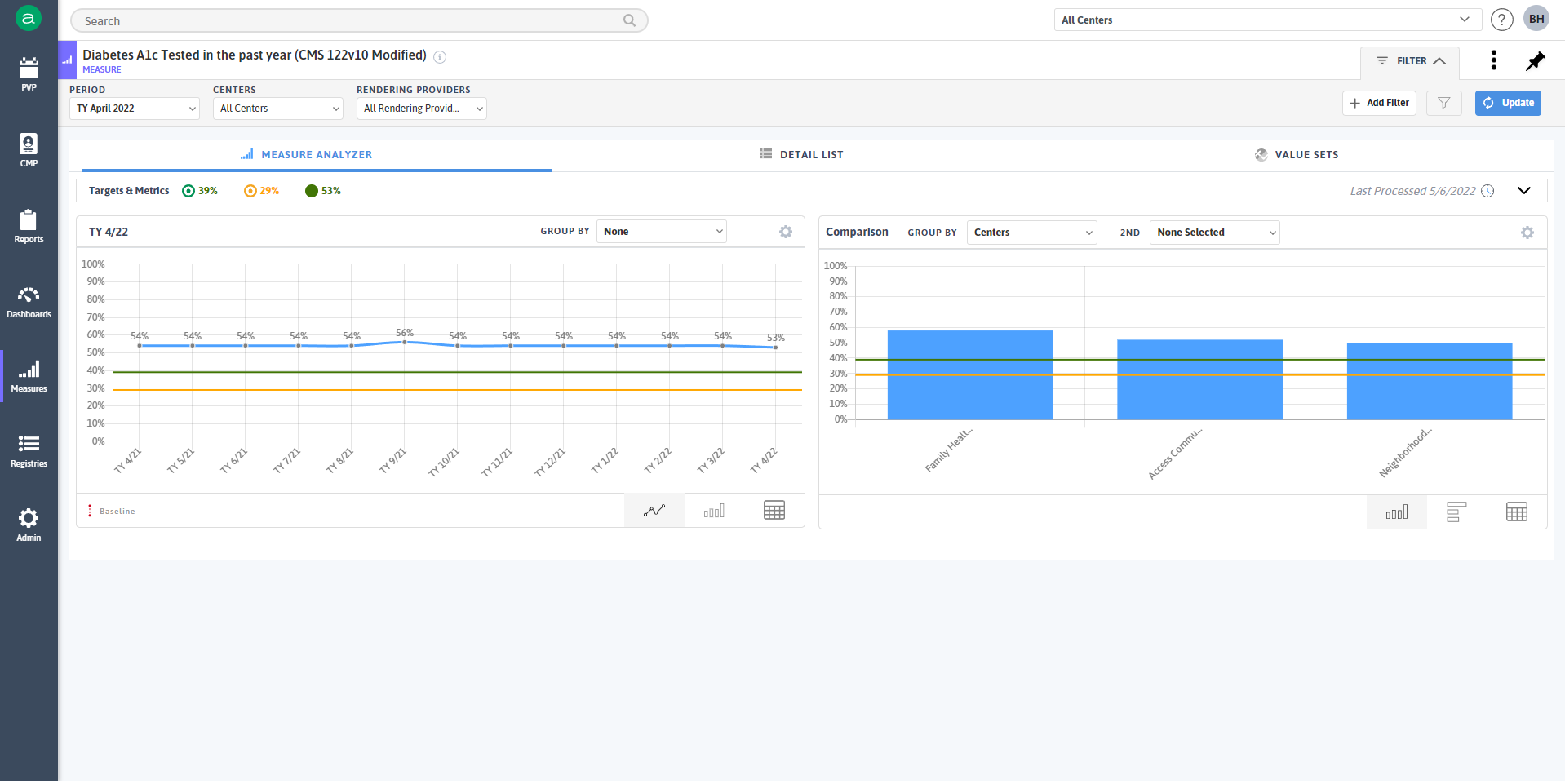Open the Azara logo home icon
1565x784 pixels.
click(29, 18)
